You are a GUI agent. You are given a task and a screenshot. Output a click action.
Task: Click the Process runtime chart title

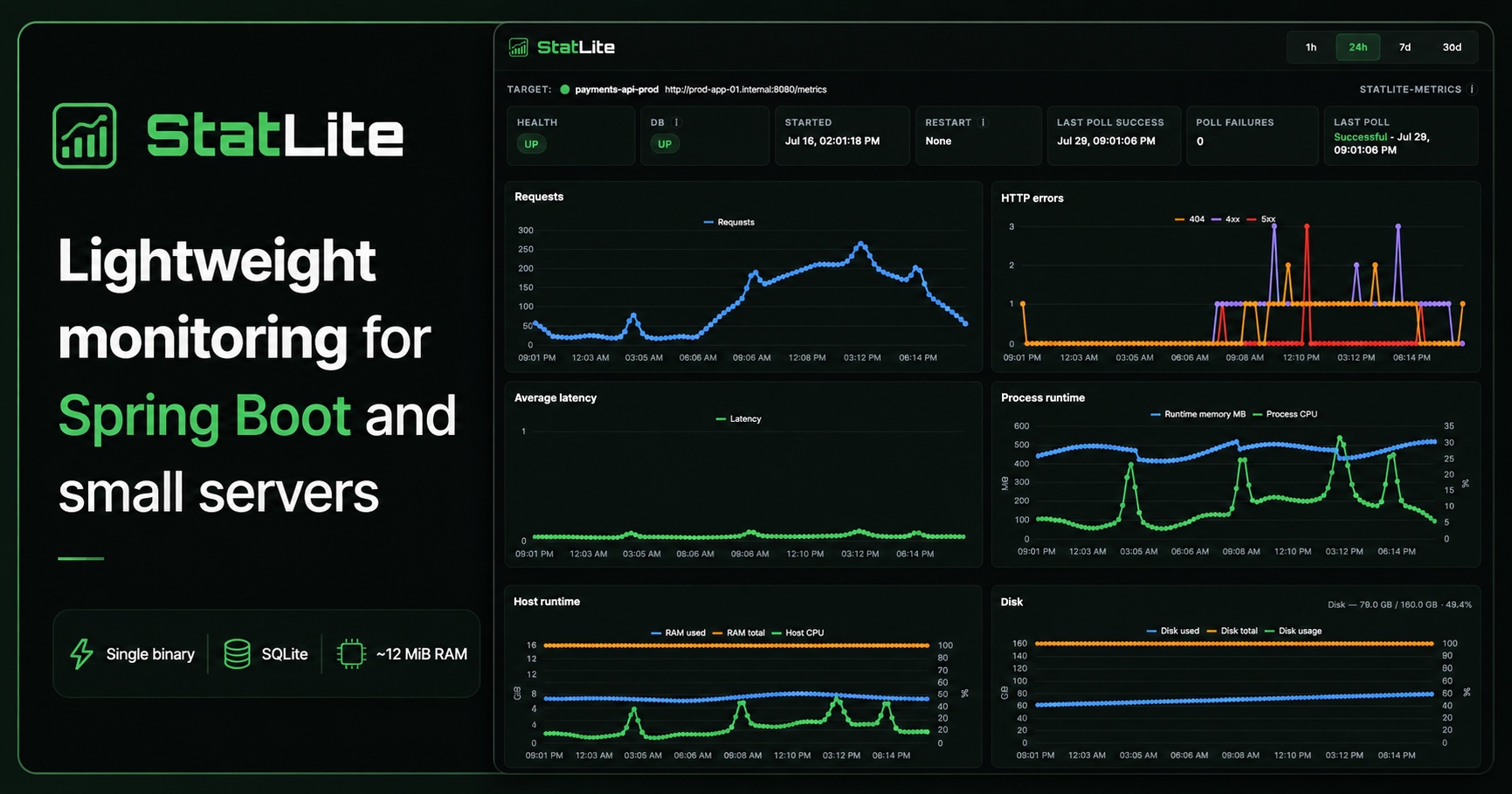click(1043, 397)
